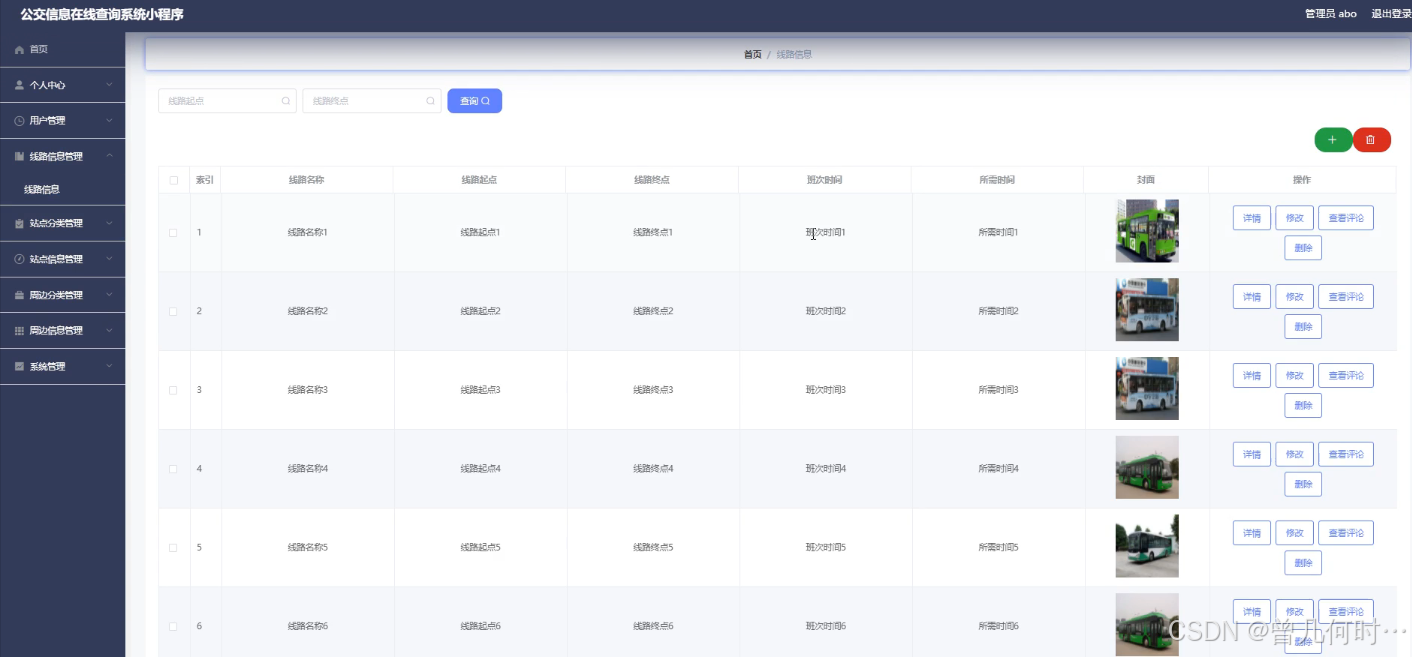Expand the 周边分类管理 menu chevron
The height and width of the screenshot is (657, 1412).
point(109,295)
